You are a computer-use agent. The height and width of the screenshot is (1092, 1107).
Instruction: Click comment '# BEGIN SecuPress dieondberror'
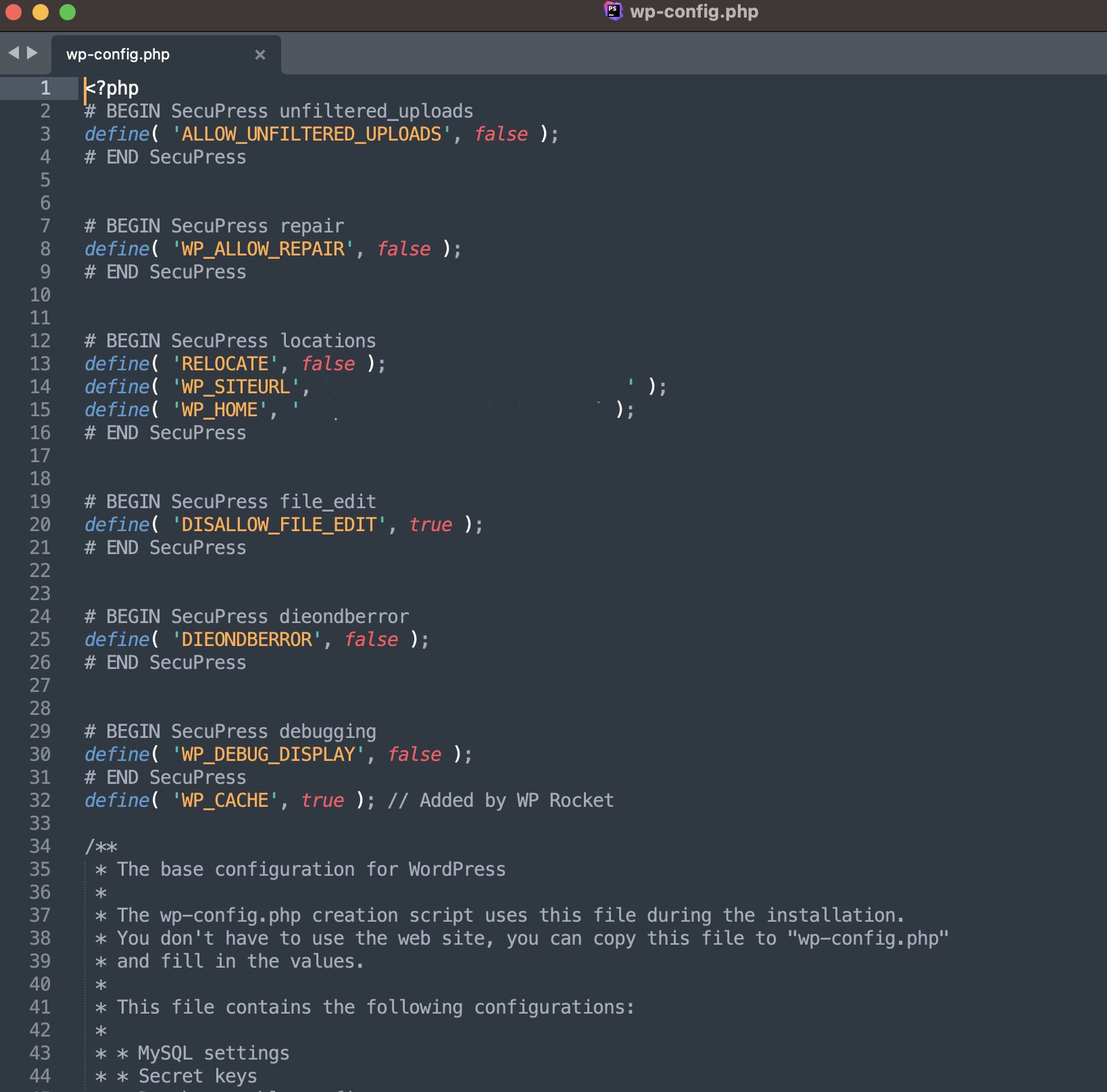(x=247, y=617)
